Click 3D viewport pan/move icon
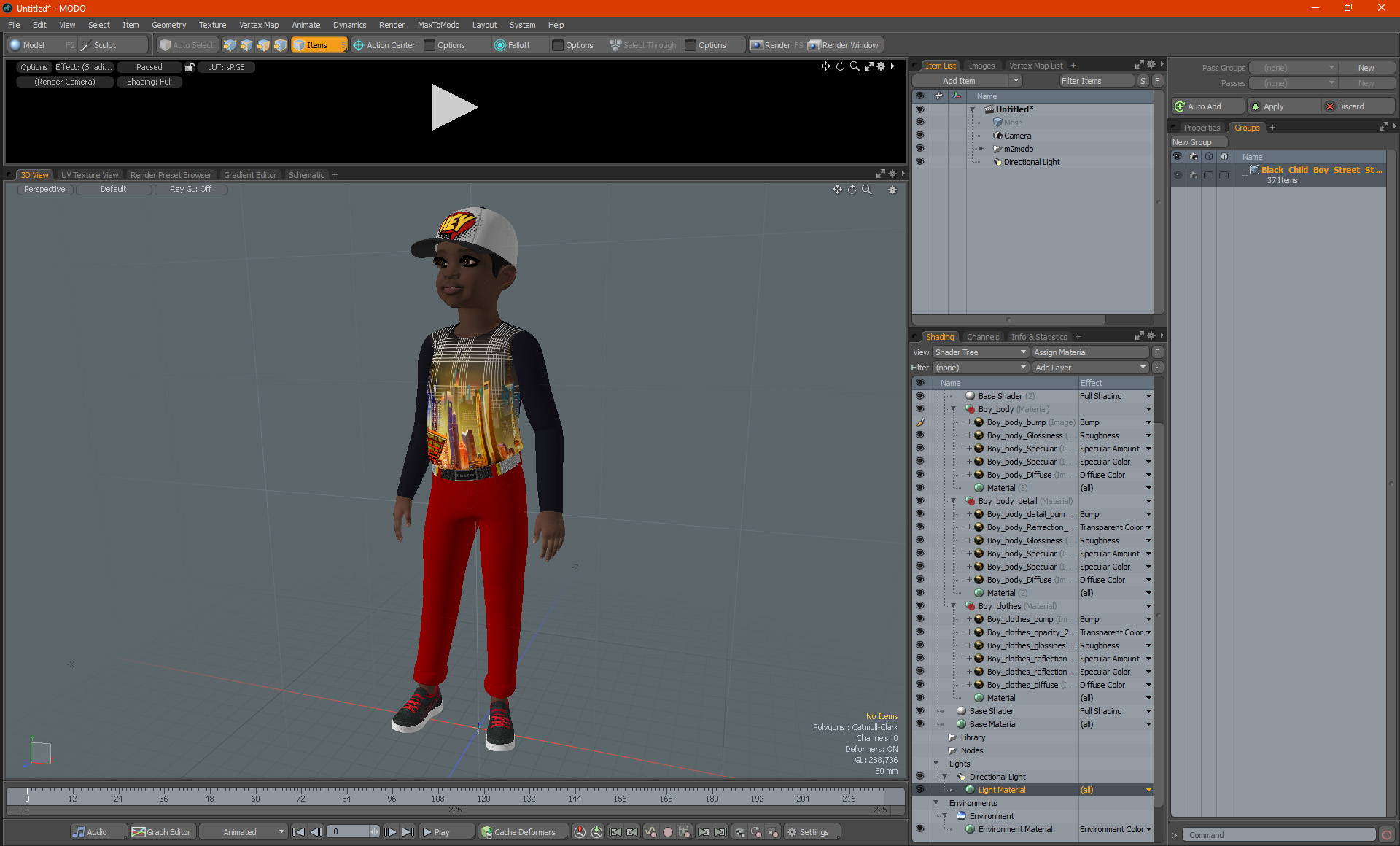1400x846 pixels. point(837,190)
